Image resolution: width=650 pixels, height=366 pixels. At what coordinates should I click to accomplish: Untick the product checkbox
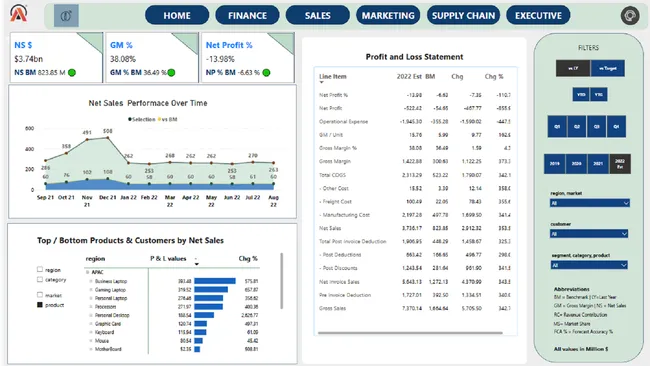(x=40, y=305)
